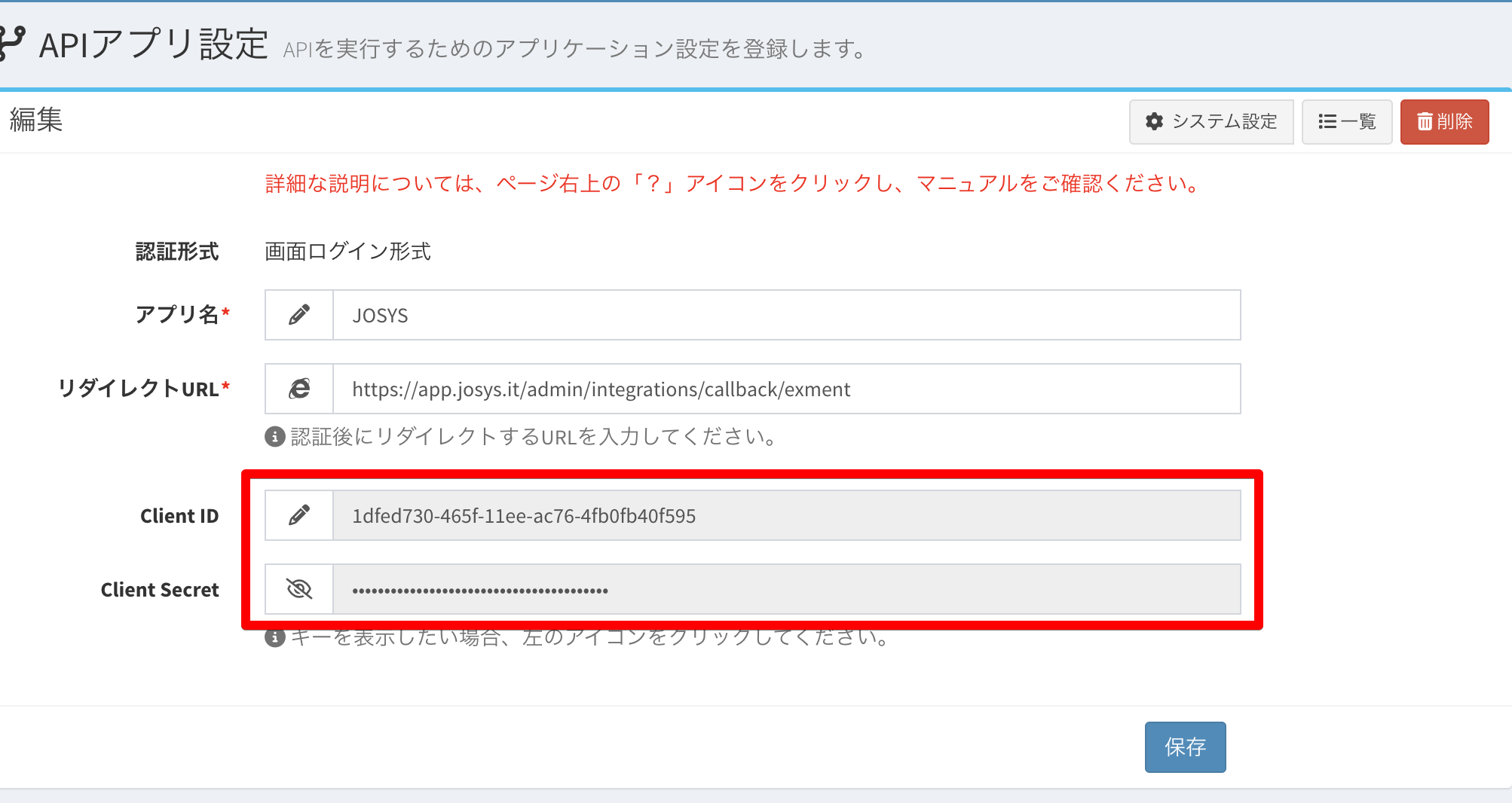This screenshot has height=803, width=1512.
Task: Click the Client ID value field
Action: [786, 515]
